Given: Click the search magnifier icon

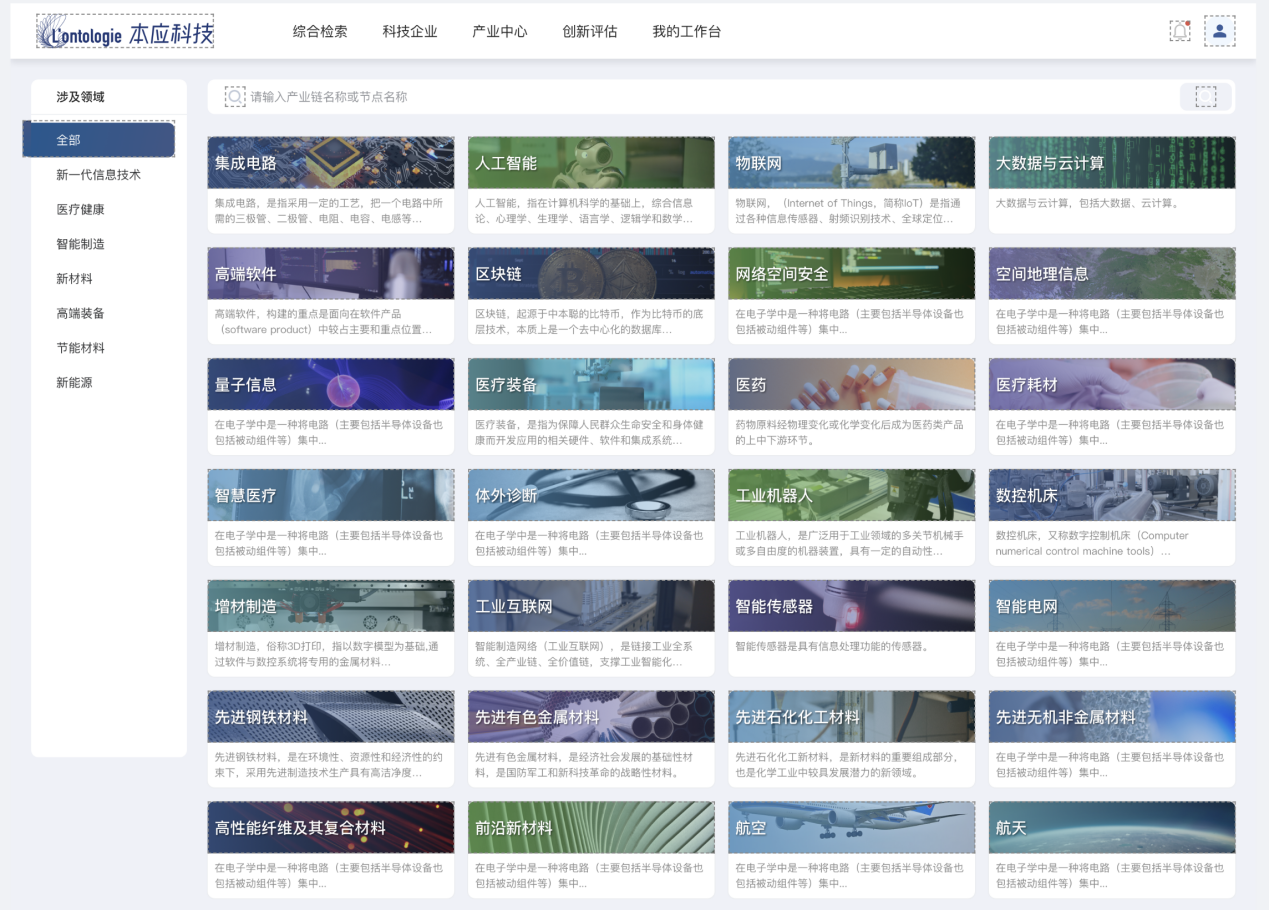Looking at the screenshot, I should (x=235, y=97).
